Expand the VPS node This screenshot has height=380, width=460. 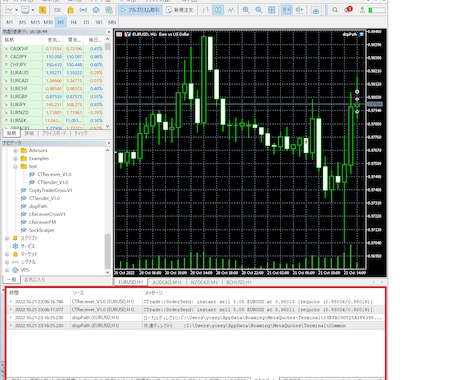(x=7, y=270)
